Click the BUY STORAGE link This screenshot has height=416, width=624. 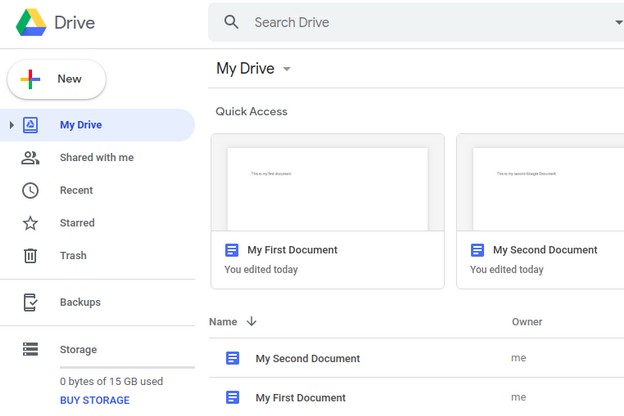pyautogui.click(x=95, y=400)
